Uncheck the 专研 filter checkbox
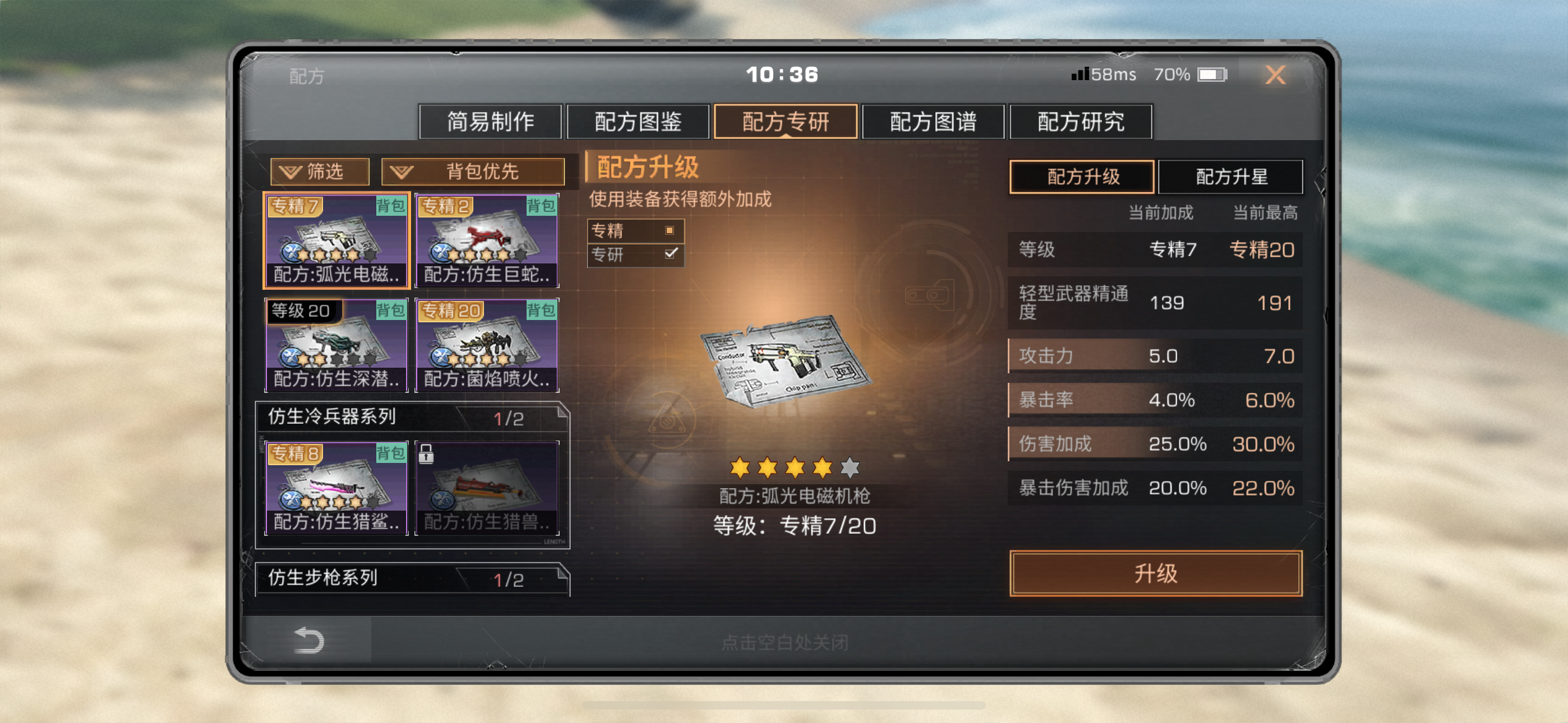 [x=671, y=253]
